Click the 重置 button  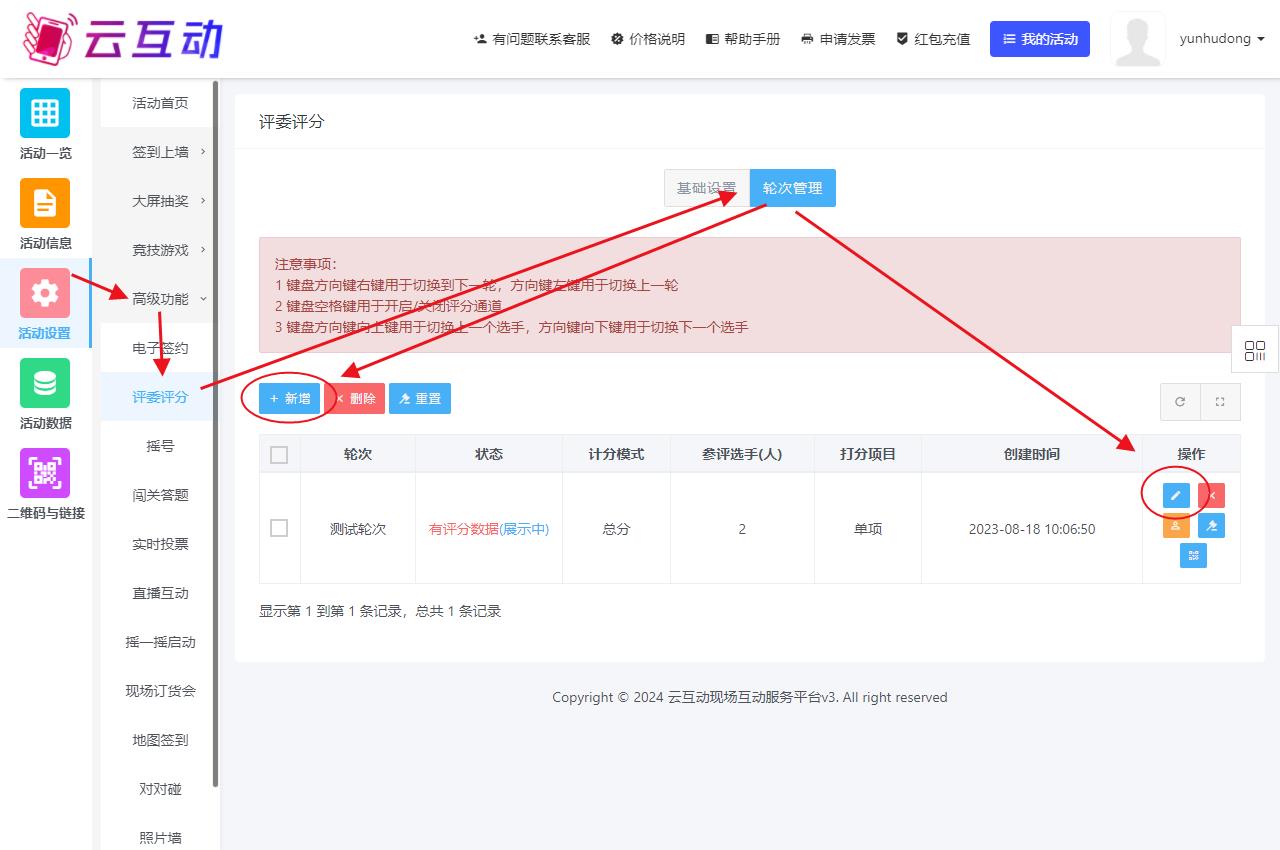click(420, 398)
